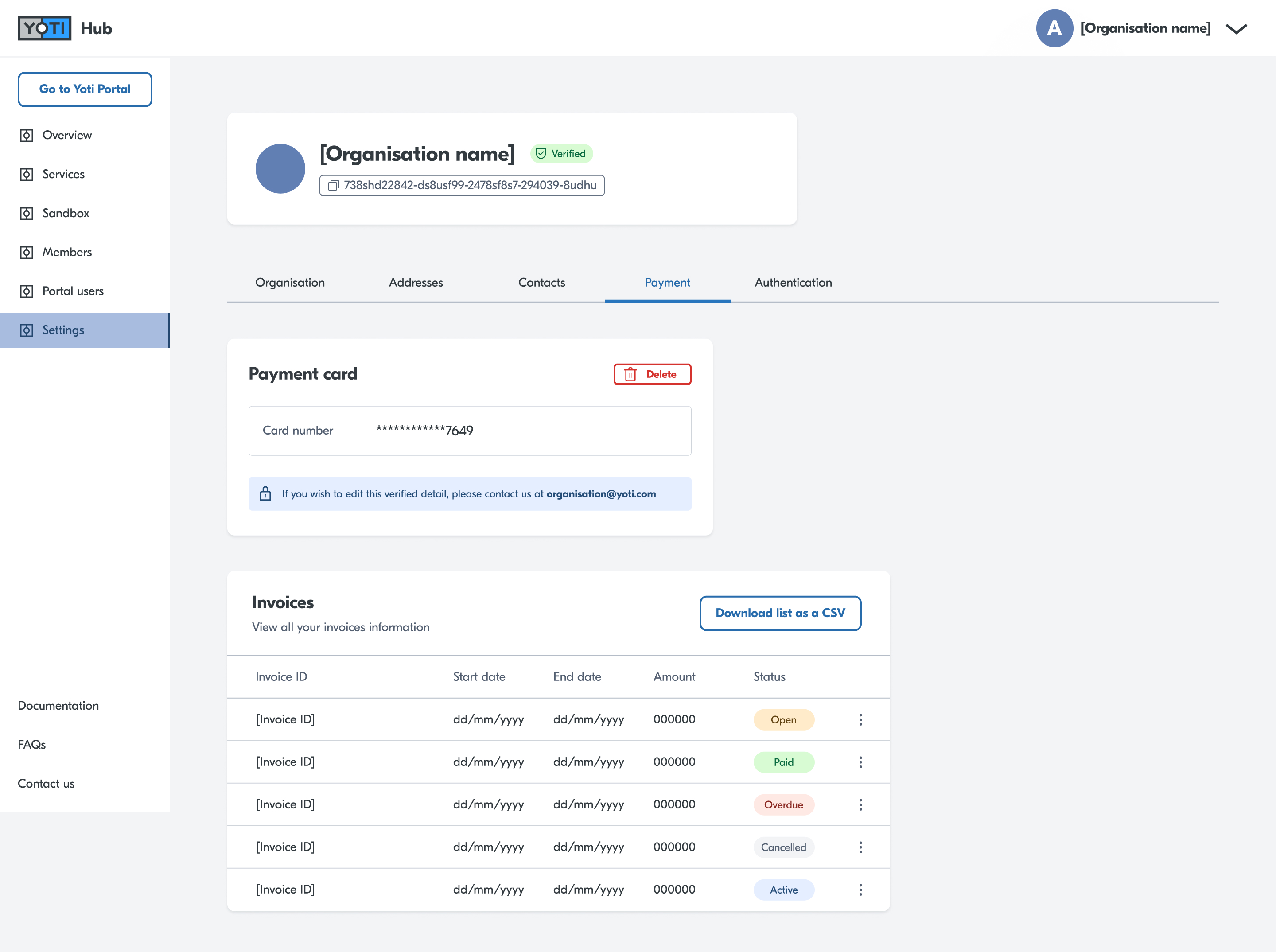The height and width of the screenshot is (952, 1276).
Task: Click the Yoti logo
Action: [x=44, y=28]
